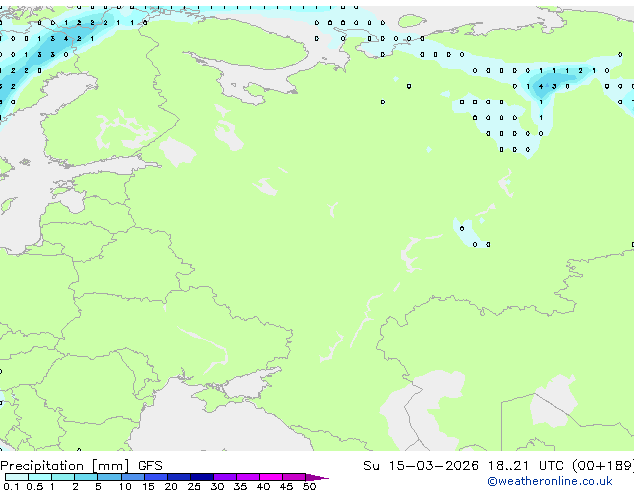Pick the legend swatch between 2 and 5
634x490 pixels.
point(86,477)
